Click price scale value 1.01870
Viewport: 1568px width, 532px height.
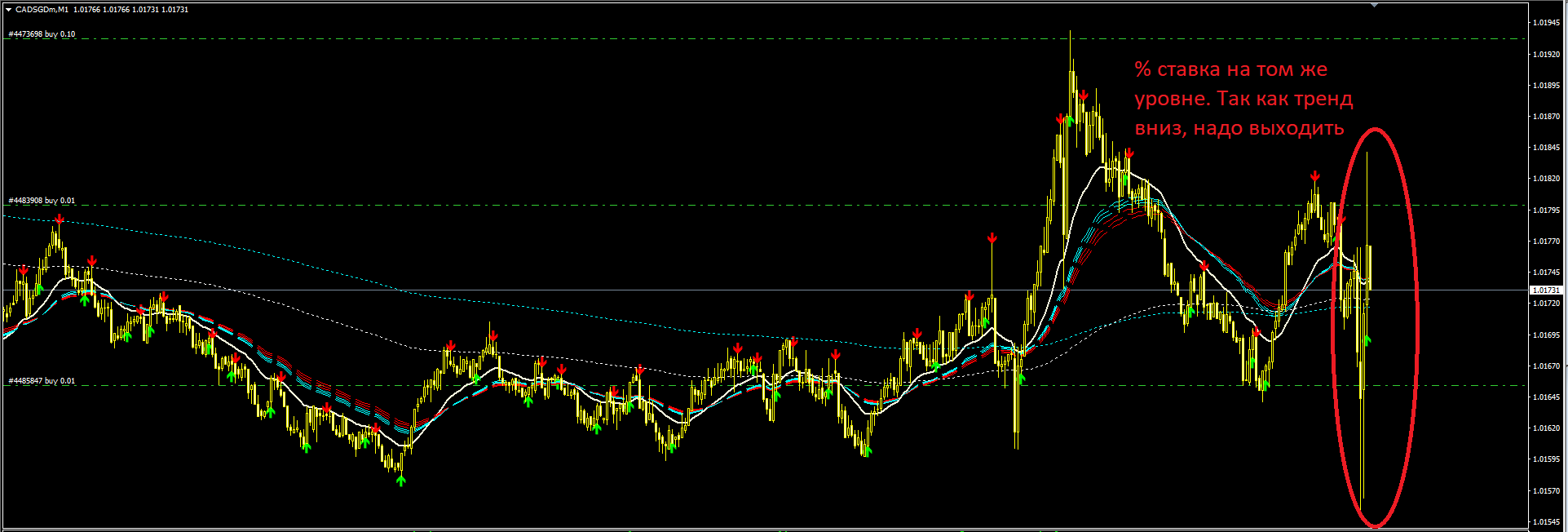pyautogui.click(x=1547, y=117)
